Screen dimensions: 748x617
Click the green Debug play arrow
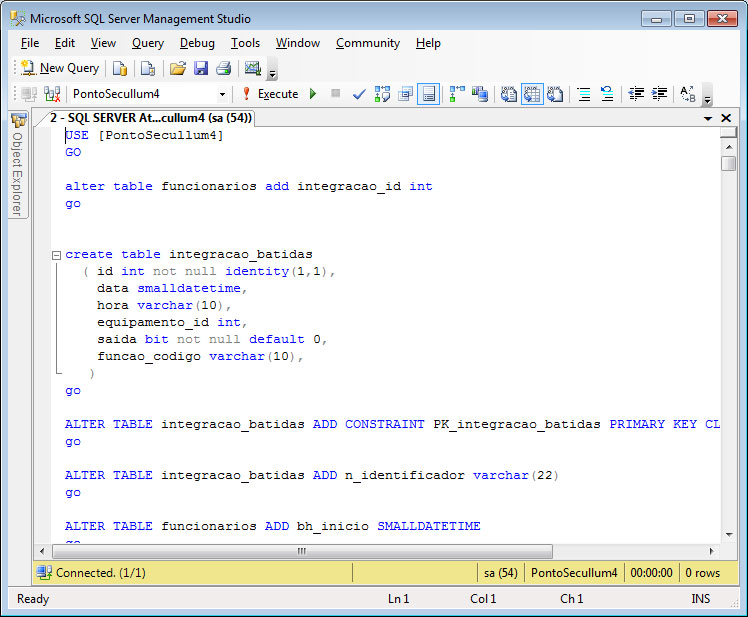point(313,94)
